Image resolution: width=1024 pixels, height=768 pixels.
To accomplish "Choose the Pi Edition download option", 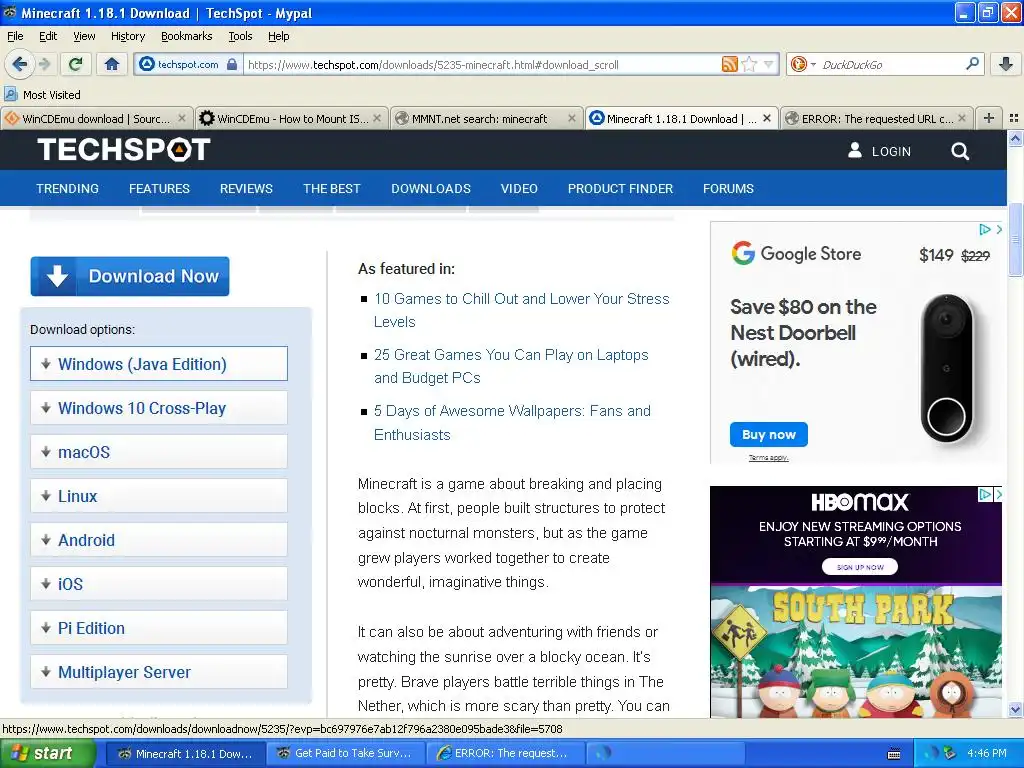I will 159,628.
